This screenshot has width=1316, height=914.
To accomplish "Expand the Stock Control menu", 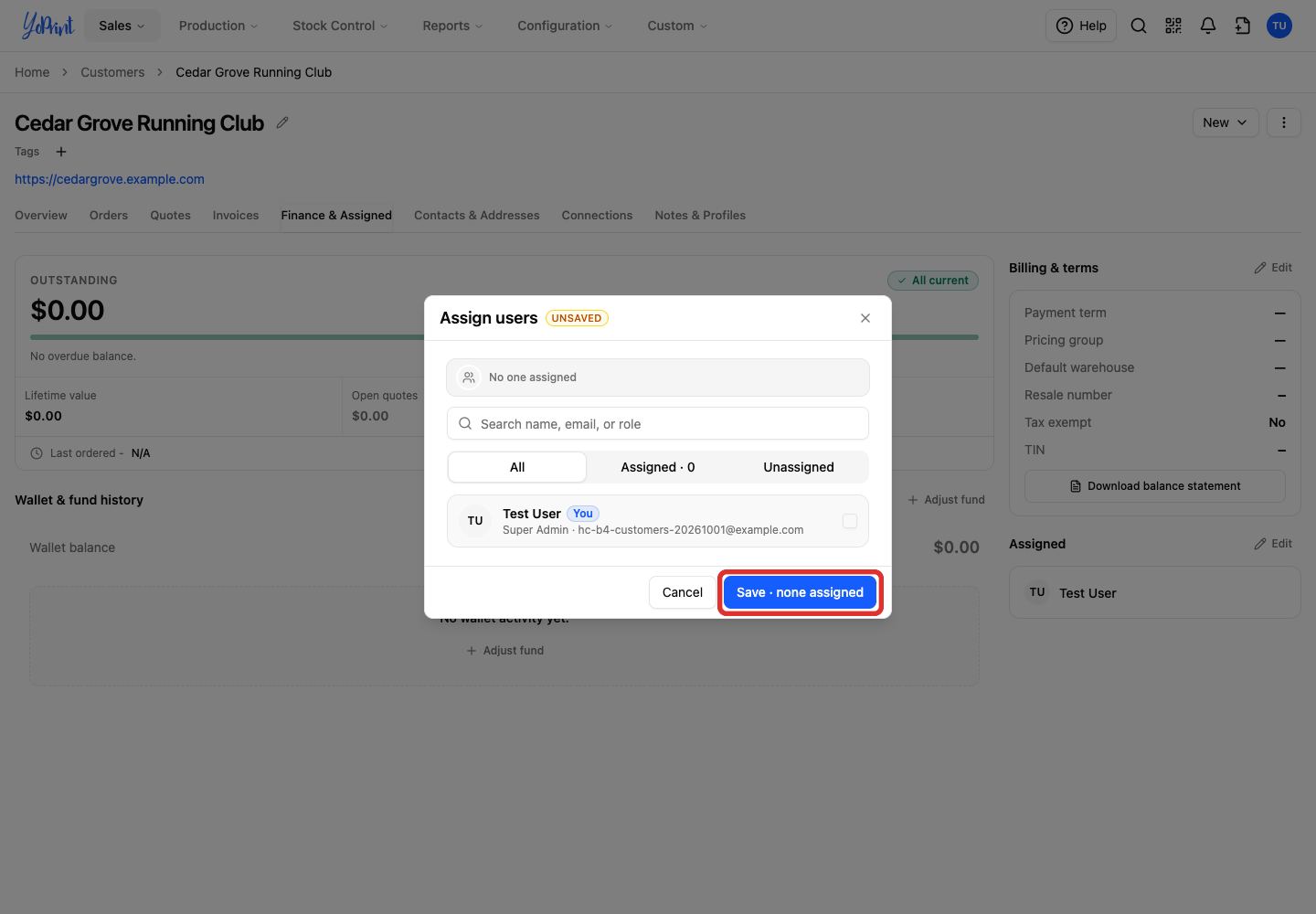I will pos(340,26).
